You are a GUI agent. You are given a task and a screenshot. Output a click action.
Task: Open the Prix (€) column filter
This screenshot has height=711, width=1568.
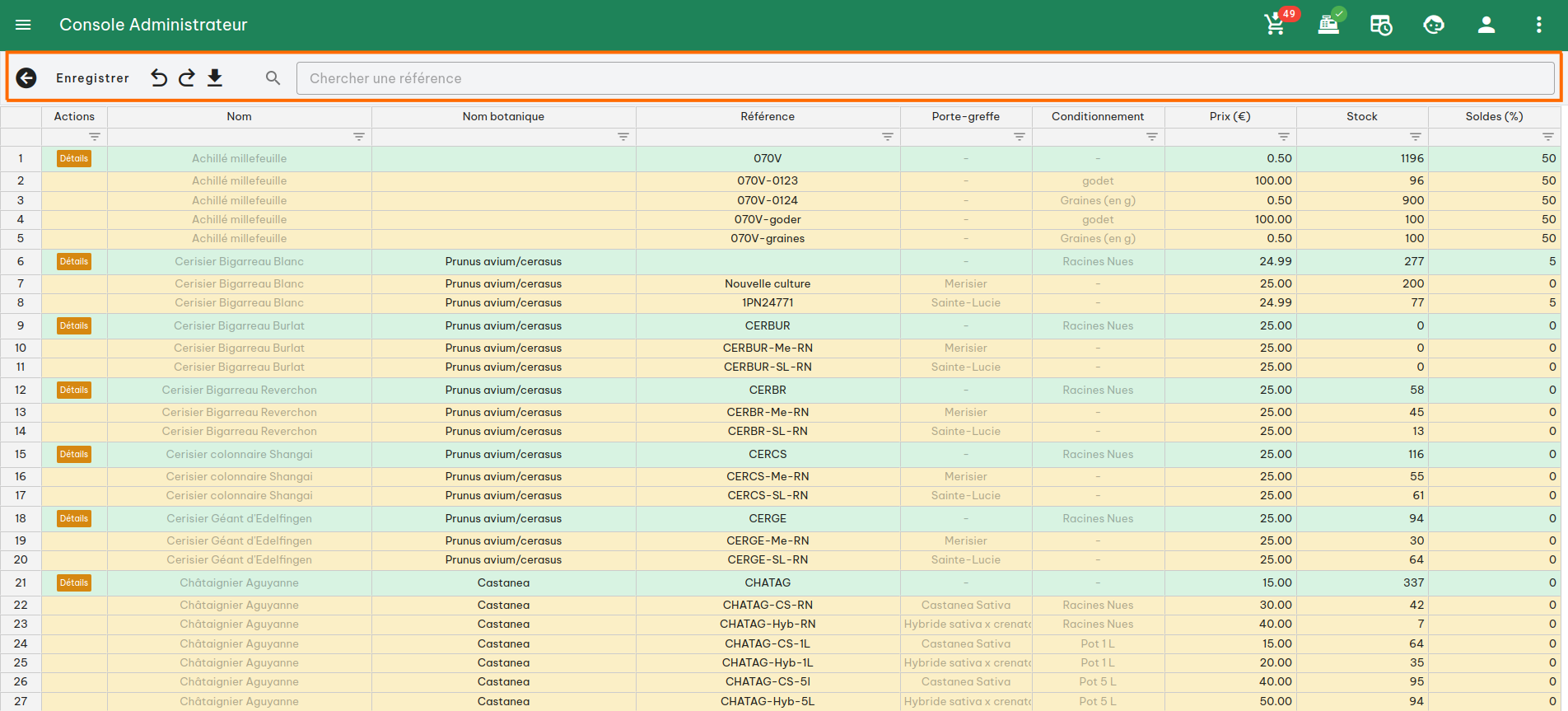(x=1283, y=137)
